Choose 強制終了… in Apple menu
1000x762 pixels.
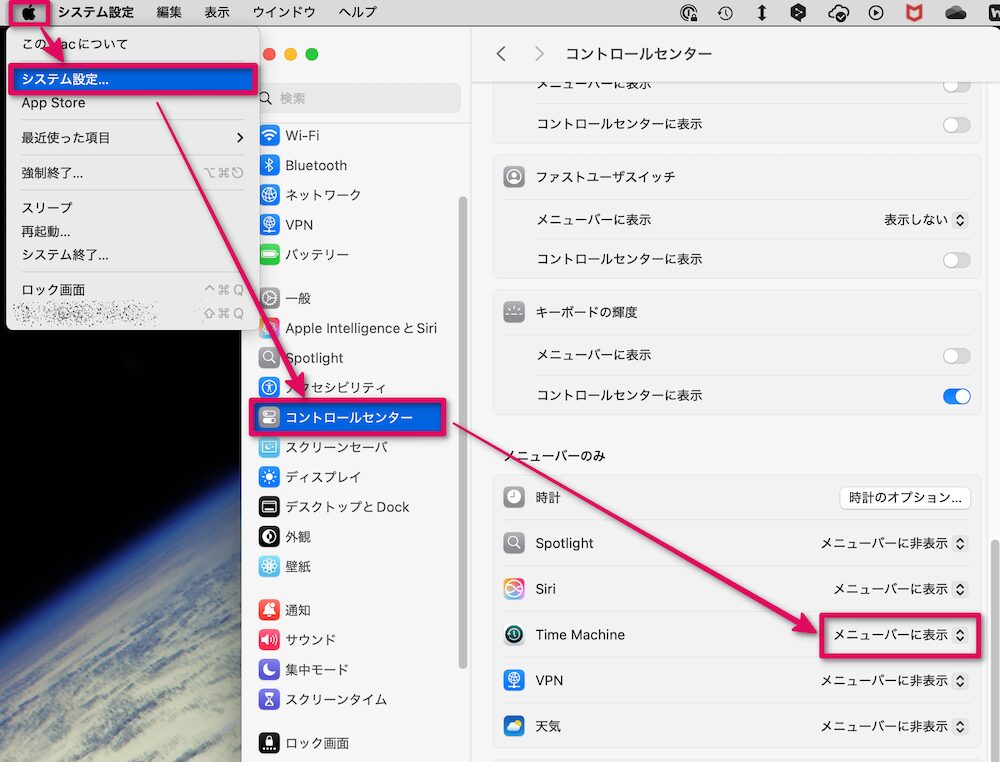click(132, 173)
